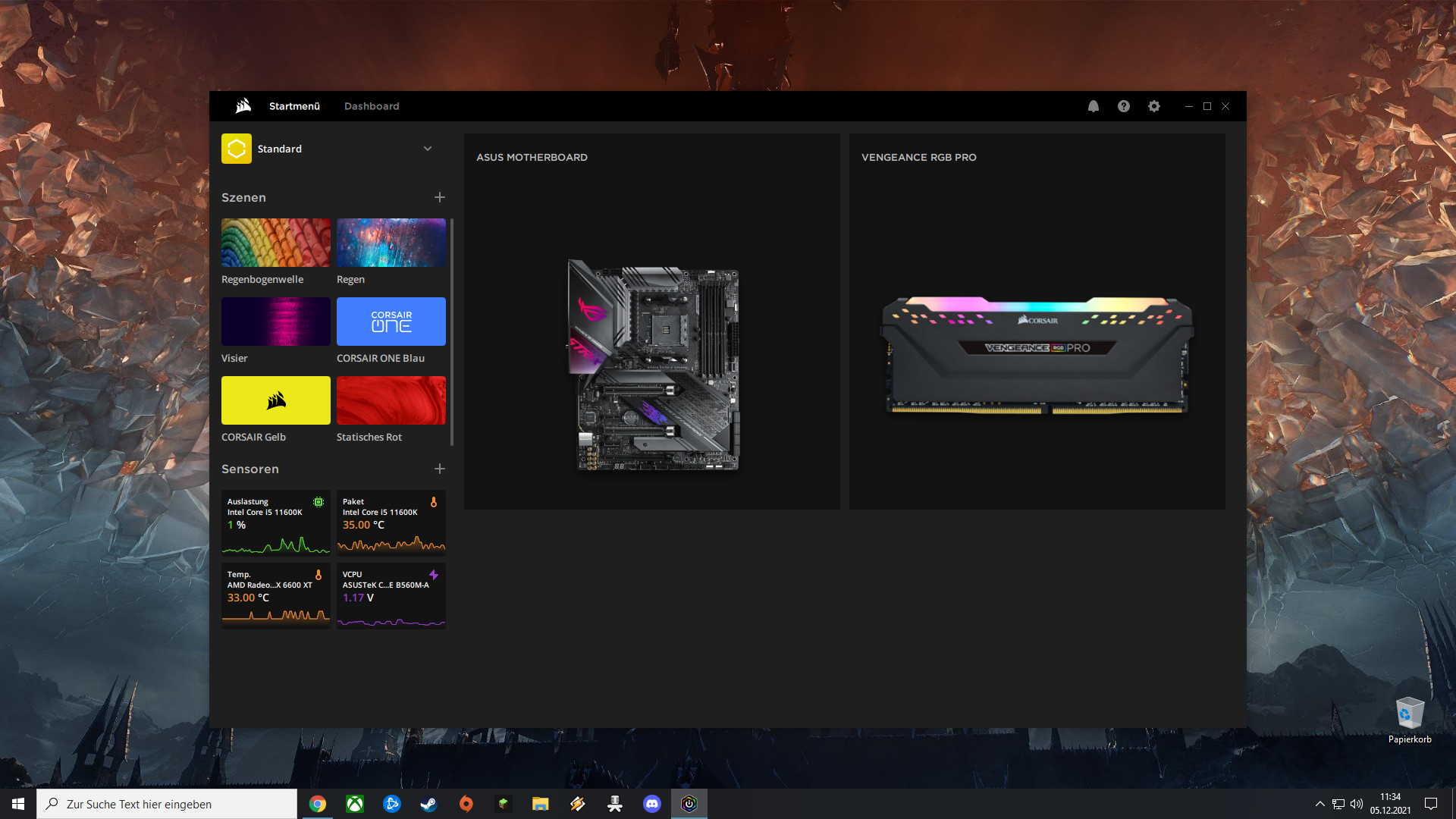Screen dimensions: 1456x819
Task: Expand the Standard profile dropdown
Action: [x=428, y=149]
